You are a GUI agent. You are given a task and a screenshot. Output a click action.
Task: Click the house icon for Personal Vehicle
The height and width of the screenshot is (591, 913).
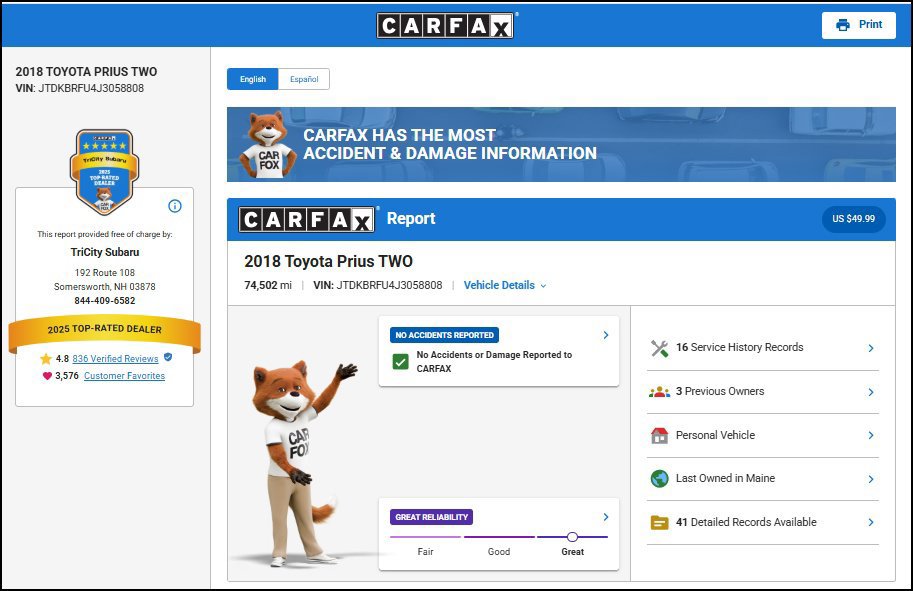click(x=659, y=435)
